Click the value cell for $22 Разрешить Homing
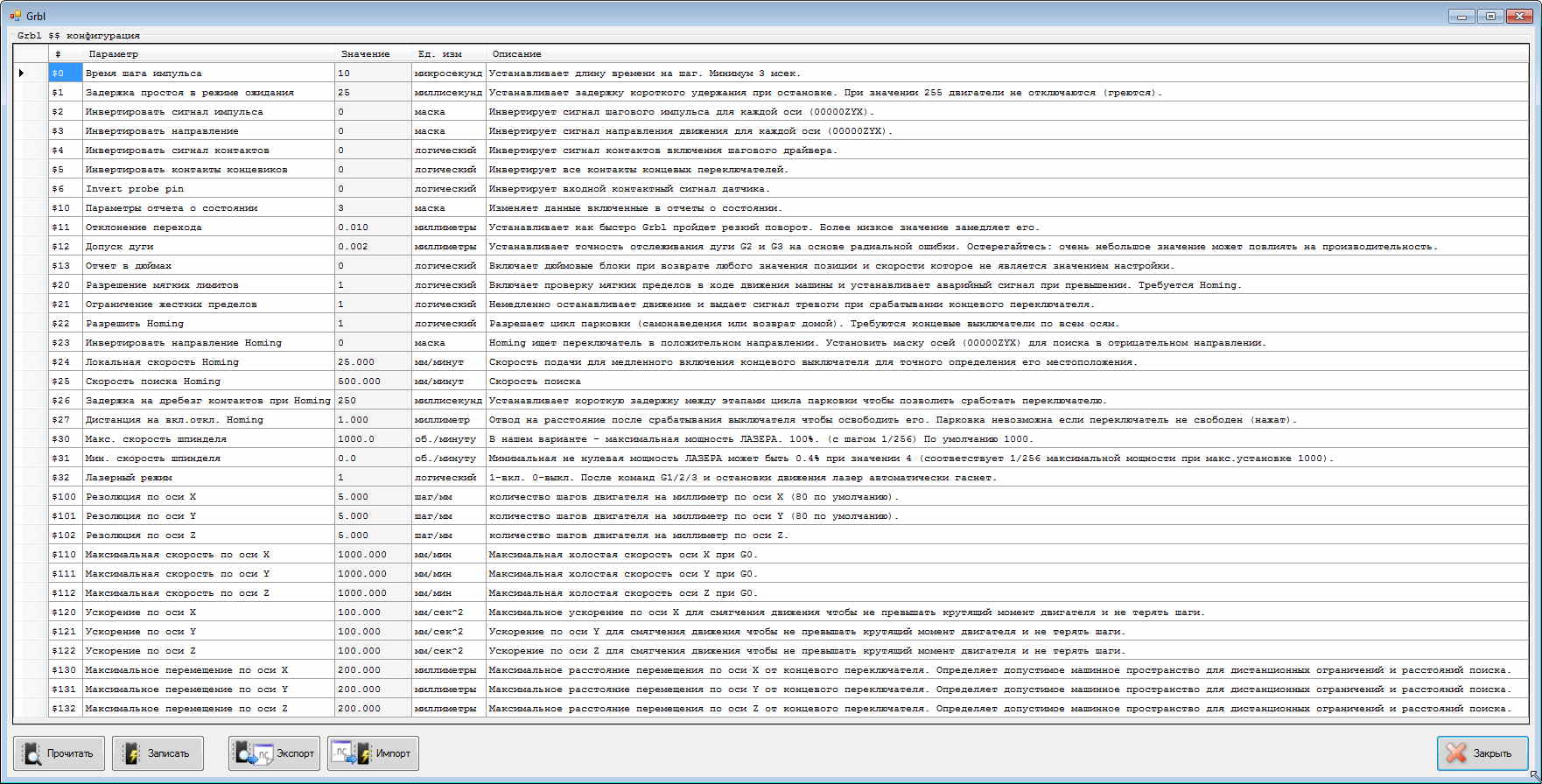 pos(372,324)
